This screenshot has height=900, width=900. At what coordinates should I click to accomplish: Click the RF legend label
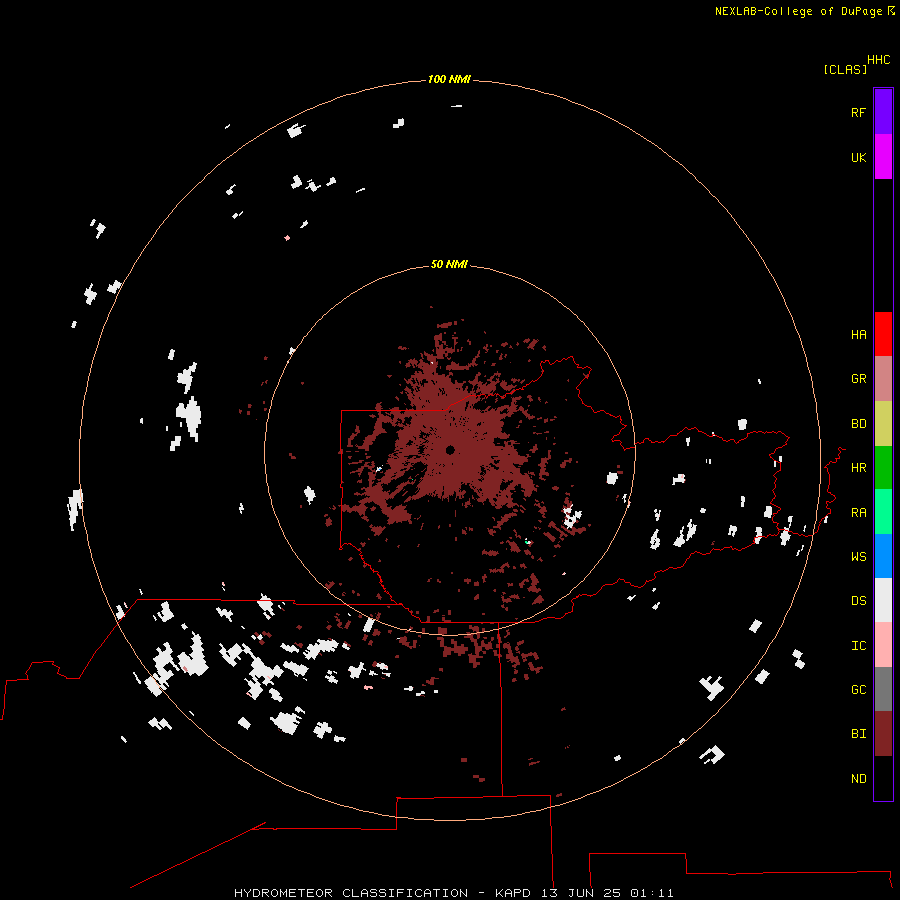coord(858,112)
